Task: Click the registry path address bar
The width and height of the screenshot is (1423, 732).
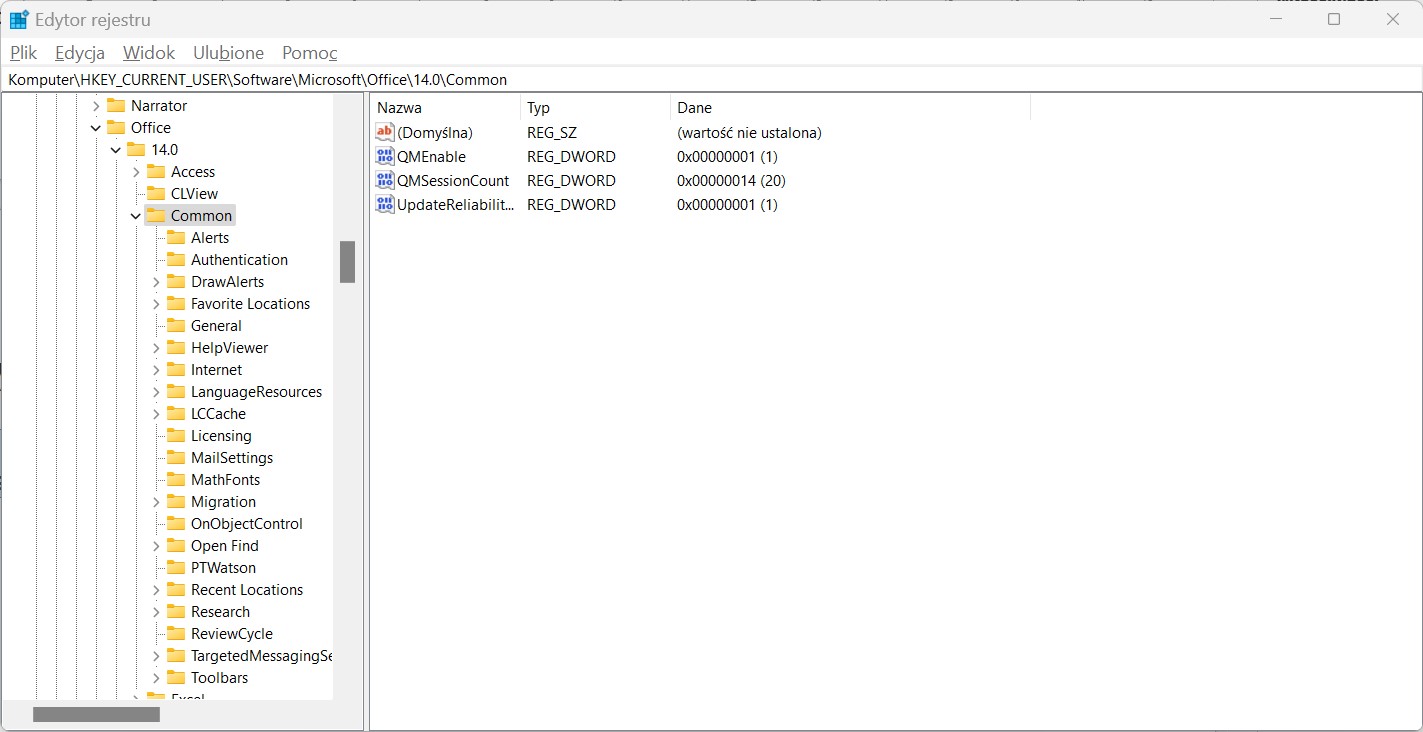Action: pos(711,79)
